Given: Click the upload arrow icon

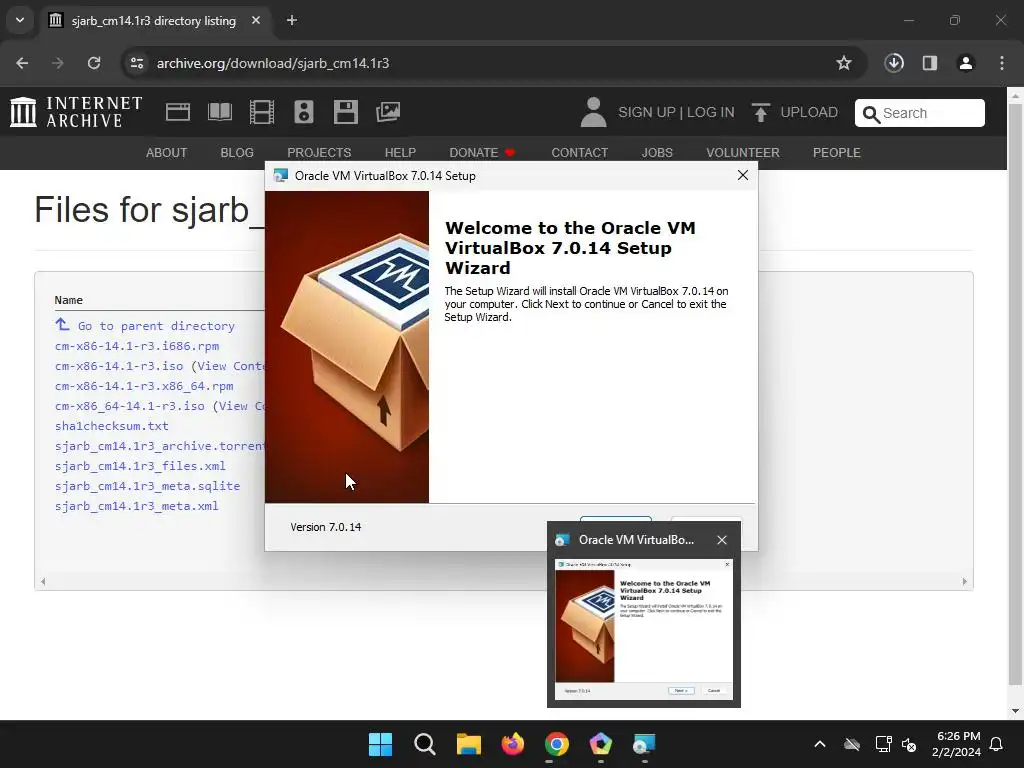Looking at the screenshot, I should coord(760,112).
